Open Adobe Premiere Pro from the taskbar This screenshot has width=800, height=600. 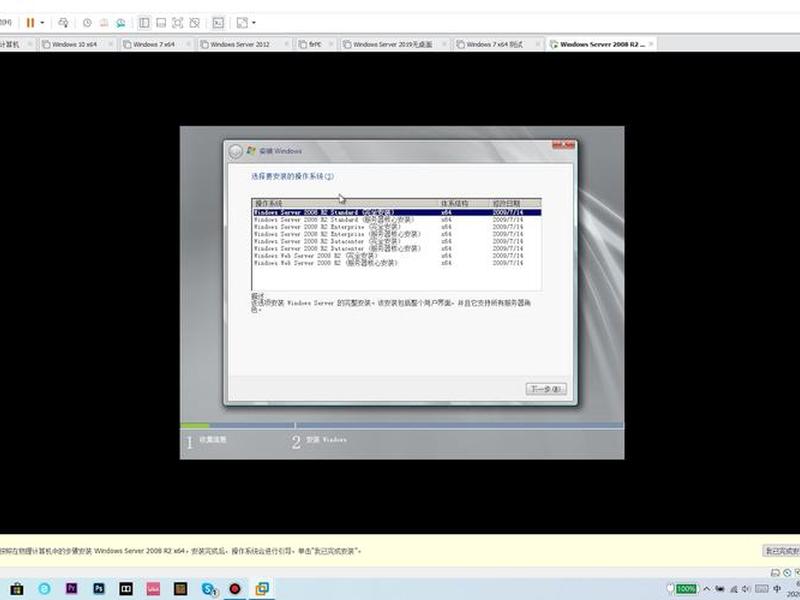(71, 589)
